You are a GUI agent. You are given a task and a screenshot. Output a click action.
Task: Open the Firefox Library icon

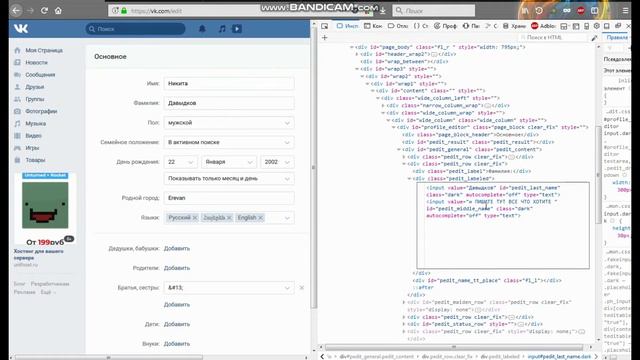click(x=525, y=11)
